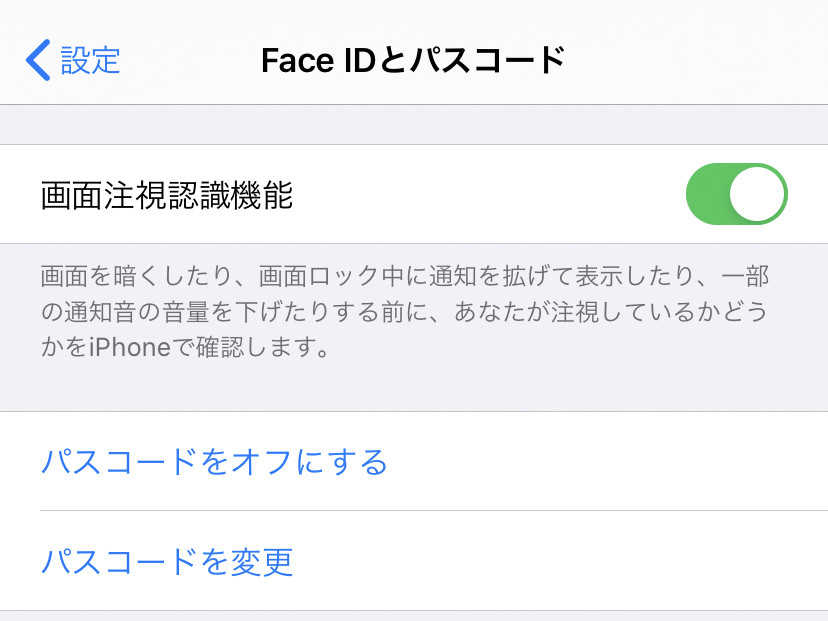Disable the 画面注視認識機能 switch
The image size is (828, 621).
click(737, 194)
